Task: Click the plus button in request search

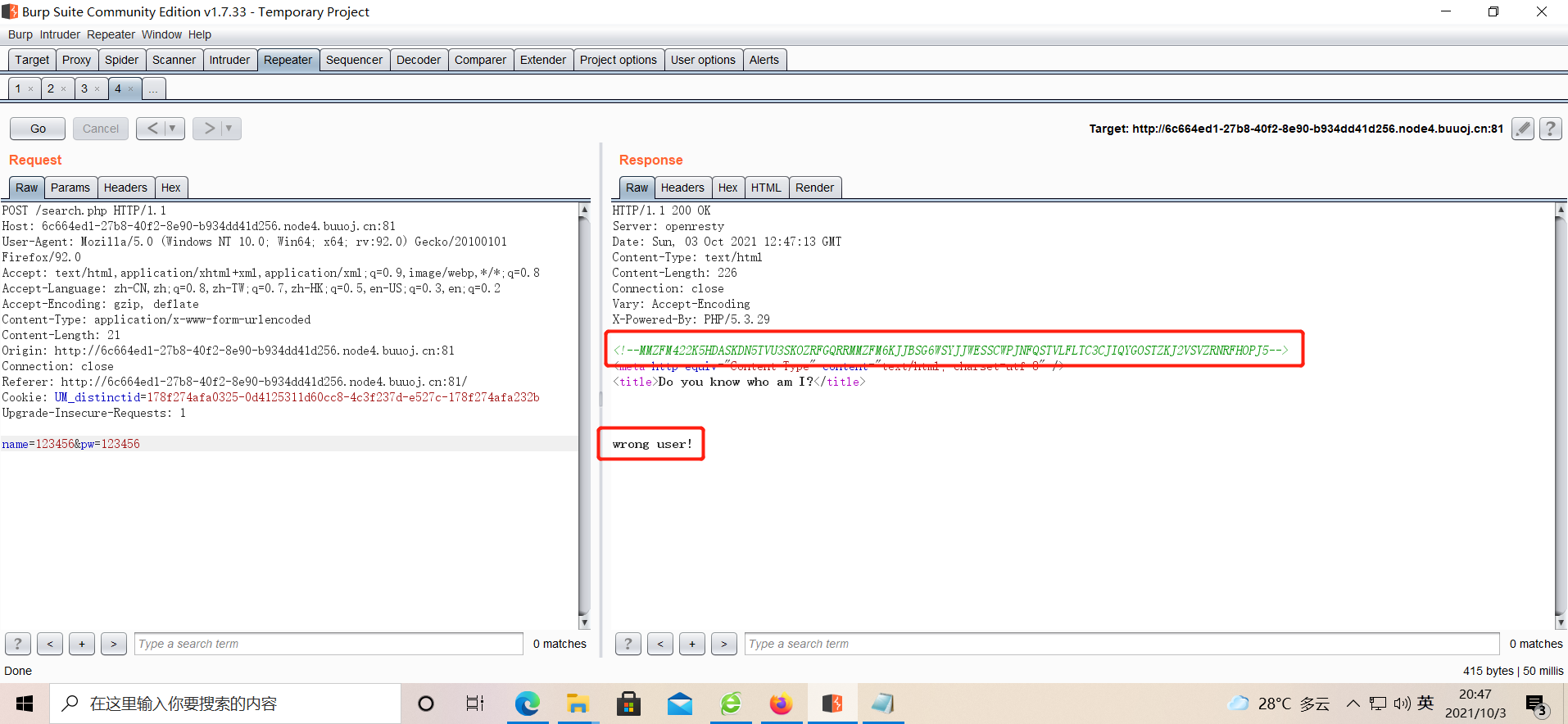Action: [82, 644]
